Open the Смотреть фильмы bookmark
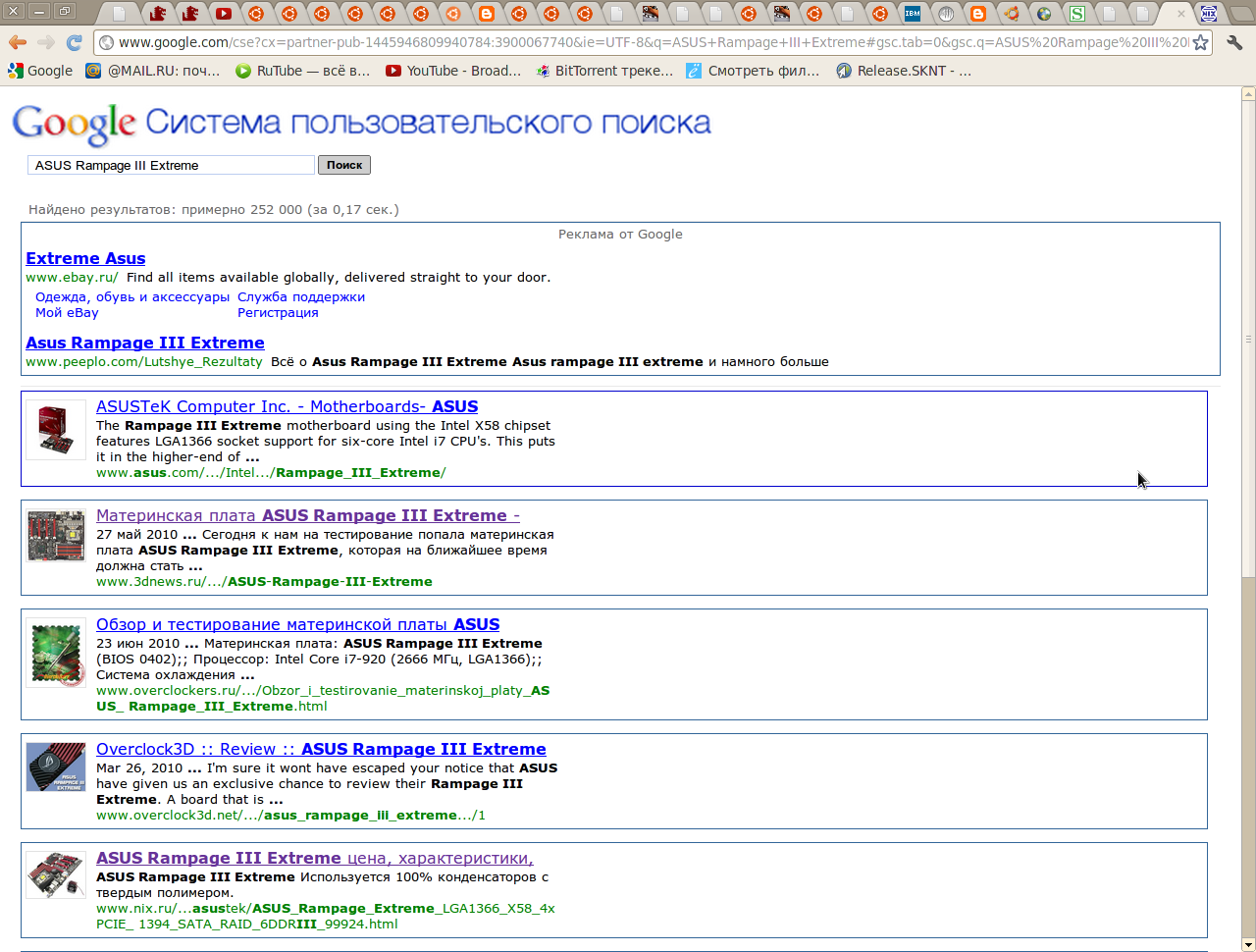The height and width of the screenshot is (952, 1256). [753, 71]
